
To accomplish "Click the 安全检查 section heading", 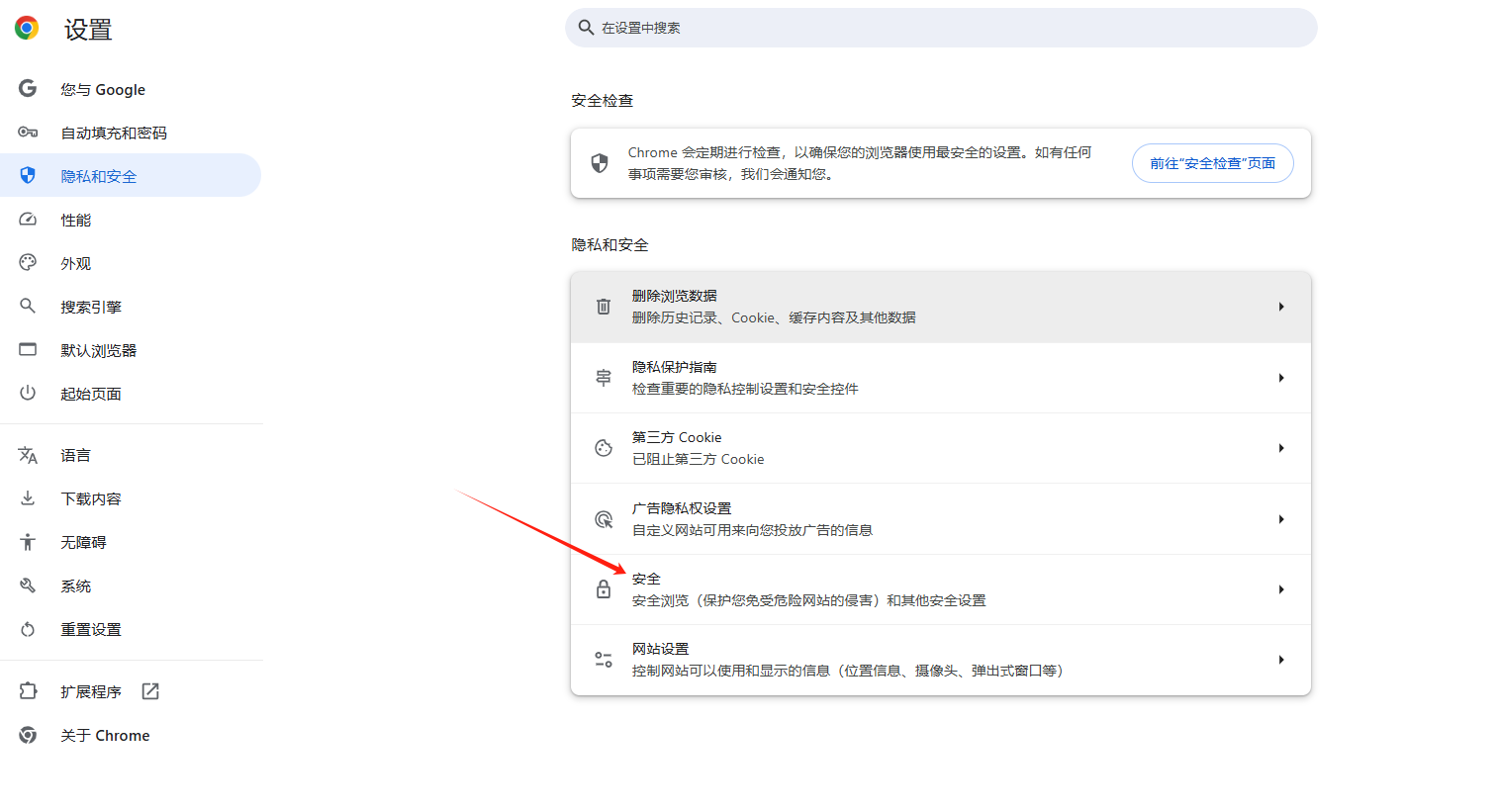I will 602,101.
